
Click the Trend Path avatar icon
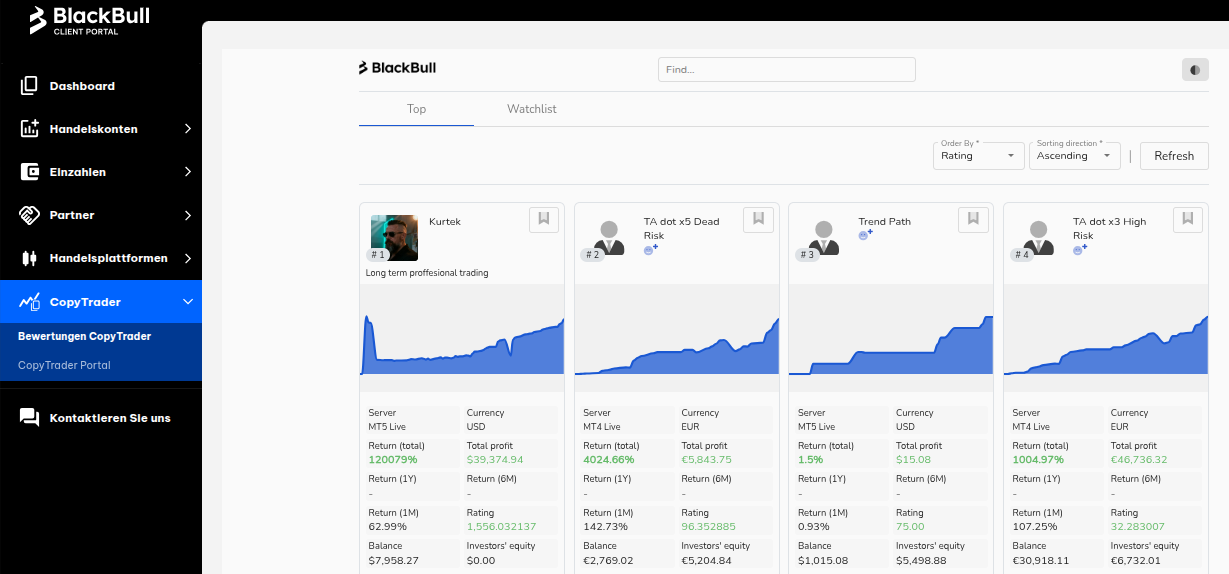pyautogui.click(x=824, y=238)
